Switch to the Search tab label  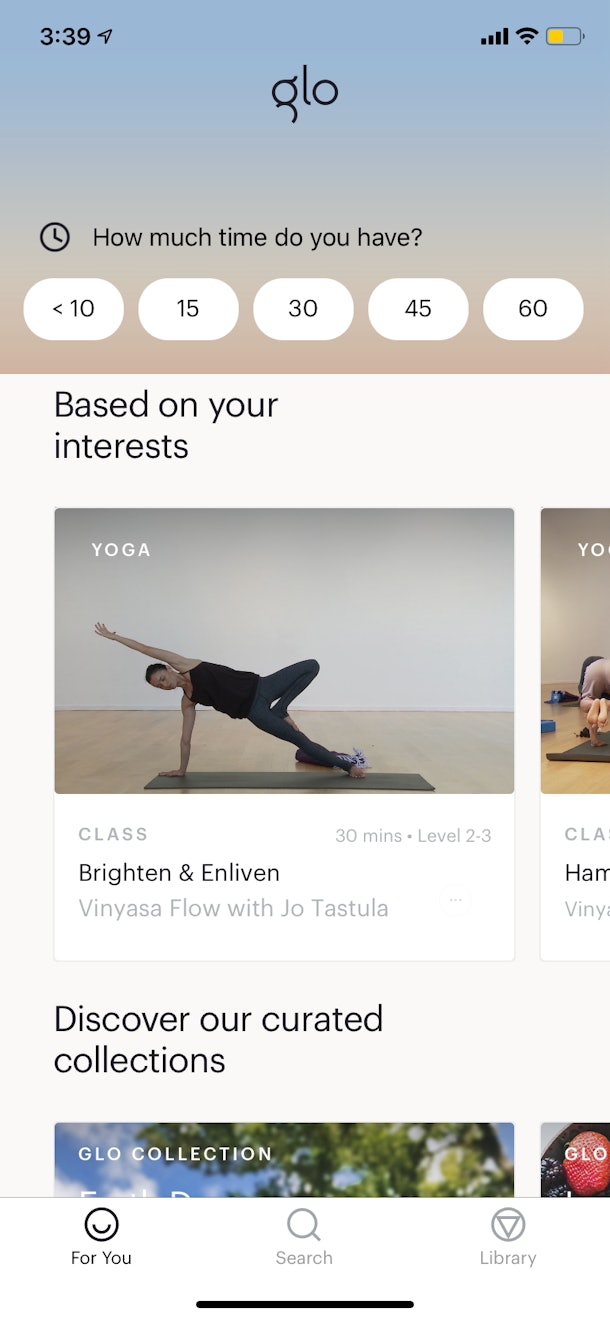click(x=304, y=1258)
